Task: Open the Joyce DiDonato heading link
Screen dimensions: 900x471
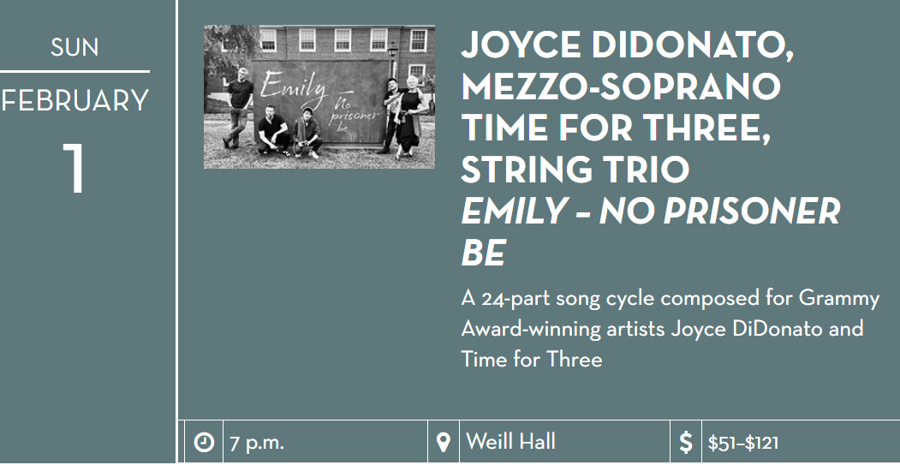Action: pyautogui.click(x=627, y=46)
